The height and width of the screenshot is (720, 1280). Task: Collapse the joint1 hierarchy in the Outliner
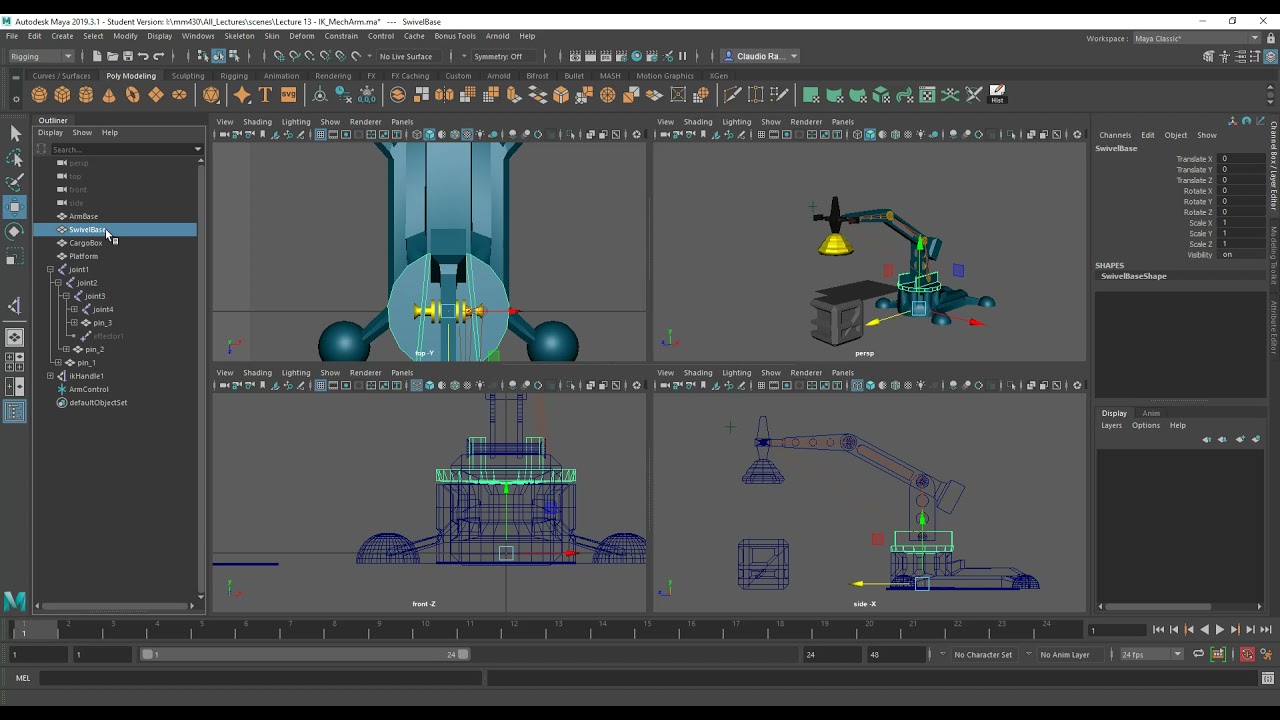[50, 270]
